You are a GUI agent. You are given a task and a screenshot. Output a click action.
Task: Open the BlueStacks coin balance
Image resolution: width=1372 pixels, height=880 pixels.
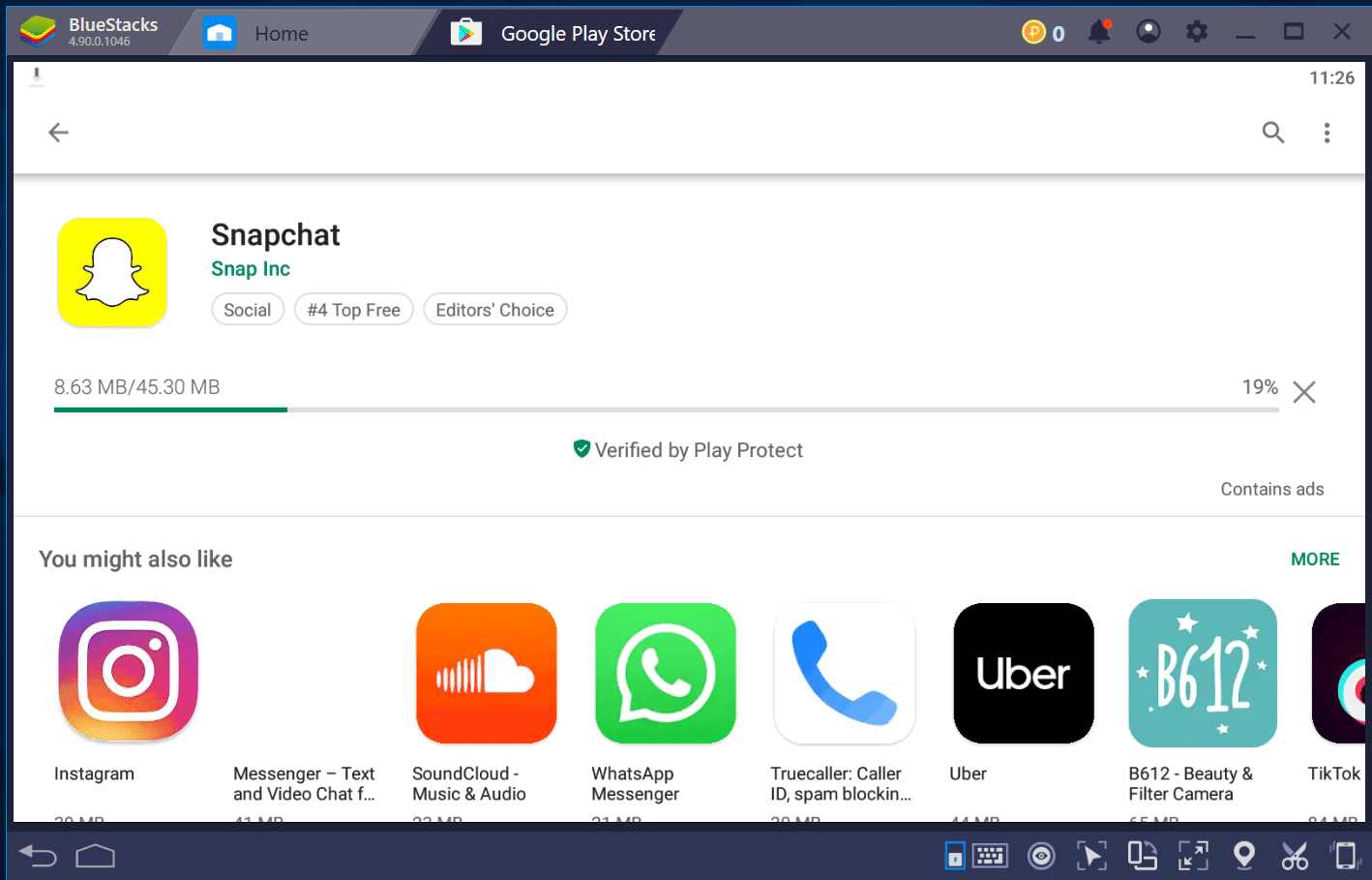pyautogui.click(x=1043, y=33)
